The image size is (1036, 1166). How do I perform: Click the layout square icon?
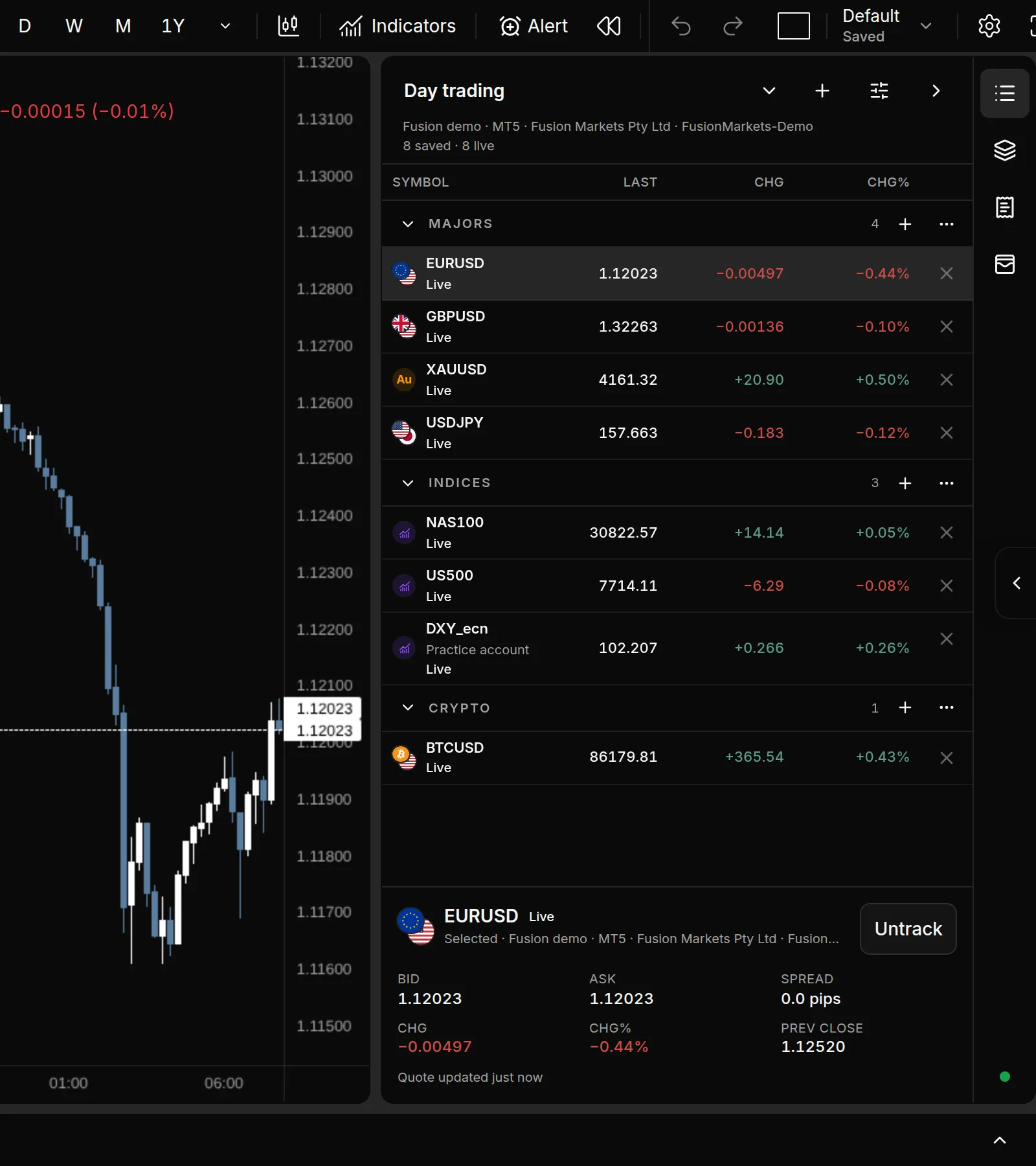(x=793, y=26)
